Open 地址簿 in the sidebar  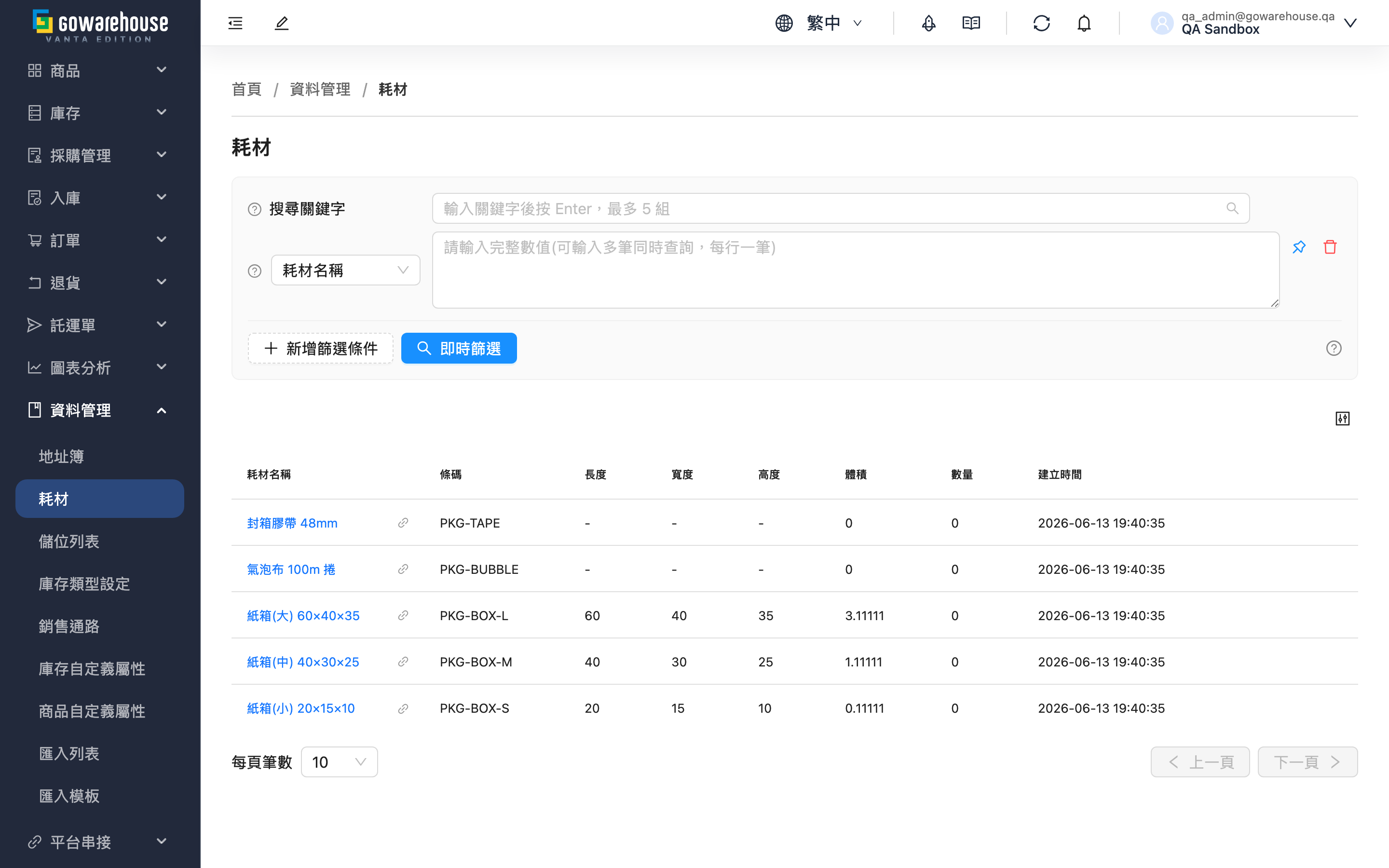(x=100, y=456)
